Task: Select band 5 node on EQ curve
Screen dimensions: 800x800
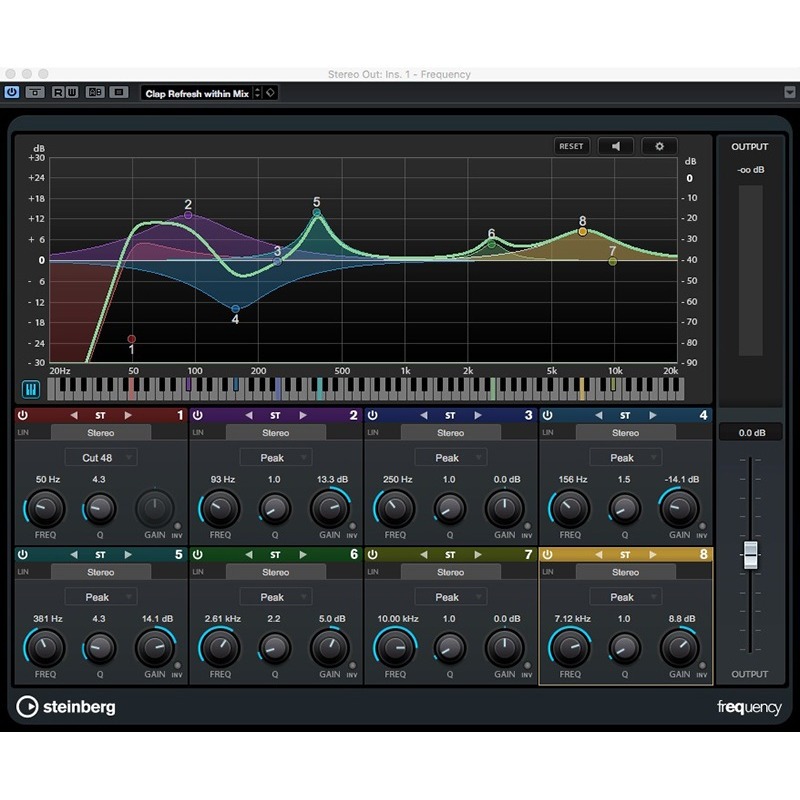Action: tap(317, 212)
